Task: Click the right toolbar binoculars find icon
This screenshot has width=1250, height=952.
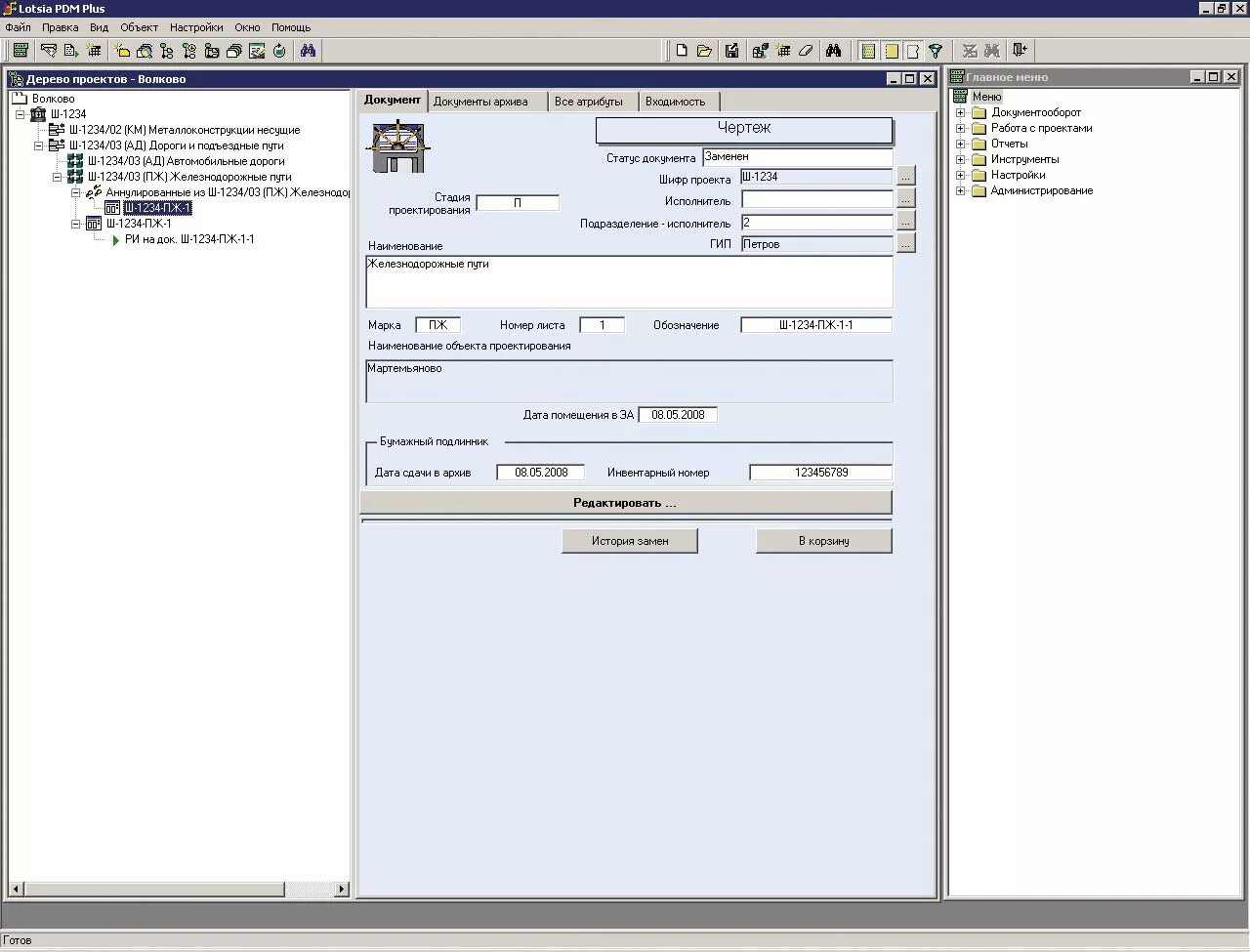Action: pos(834,51)
